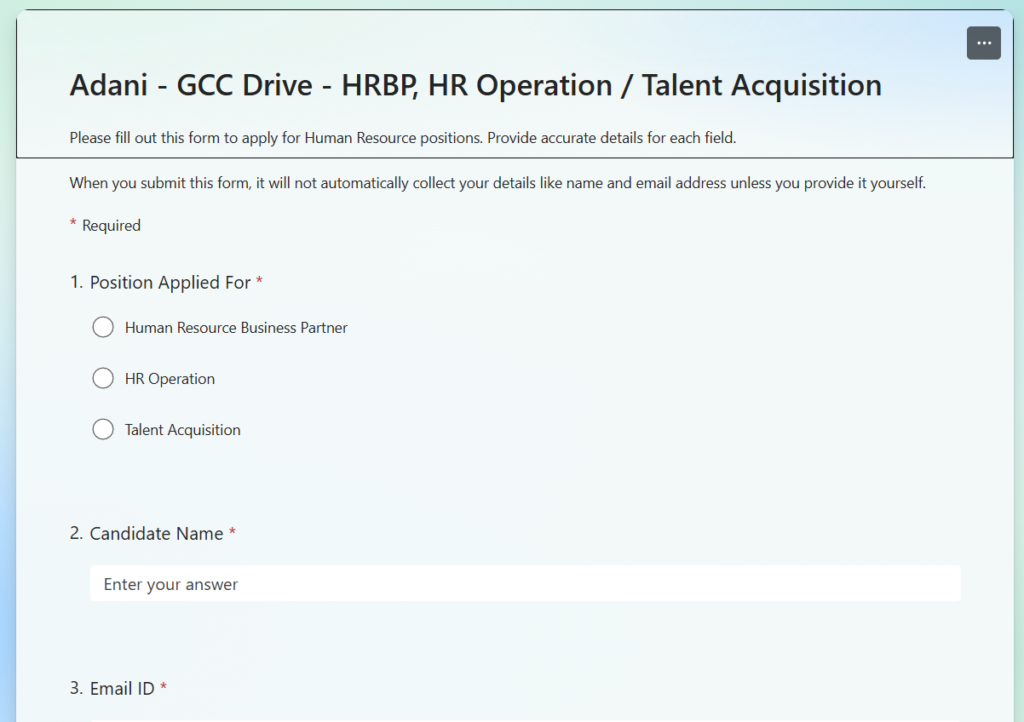This screenshot has width=1024, height=722.
Task: Click the 'Required' note text
Action: pos(111,225)
